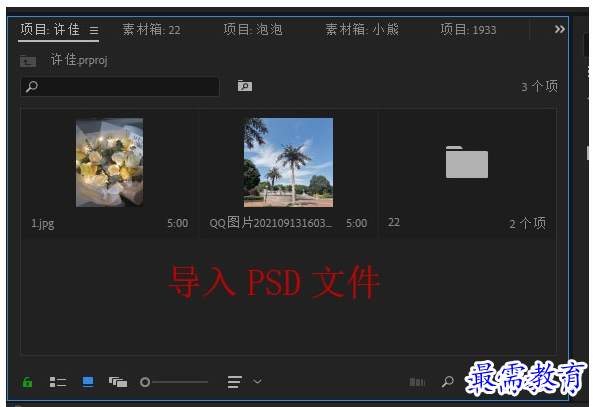
Task: Switch to icon view
Action: click(88, 382)
